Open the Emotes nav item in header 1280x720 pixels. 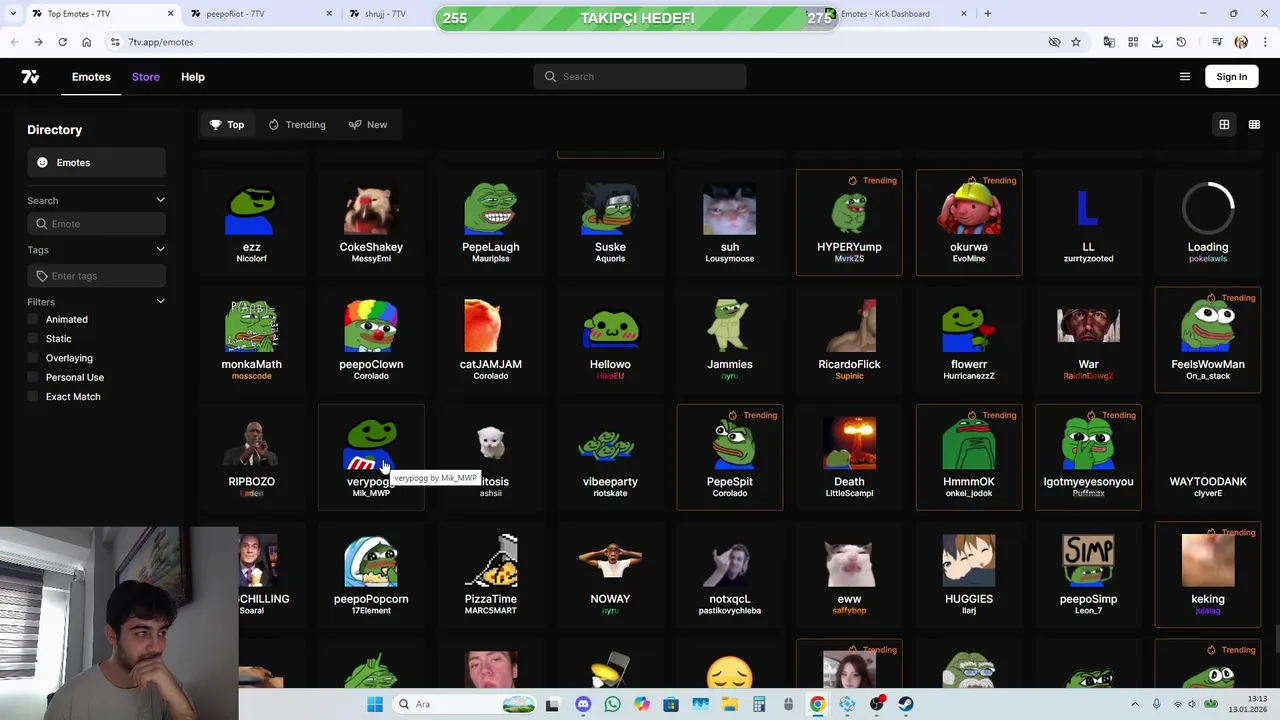pos(91,77)
